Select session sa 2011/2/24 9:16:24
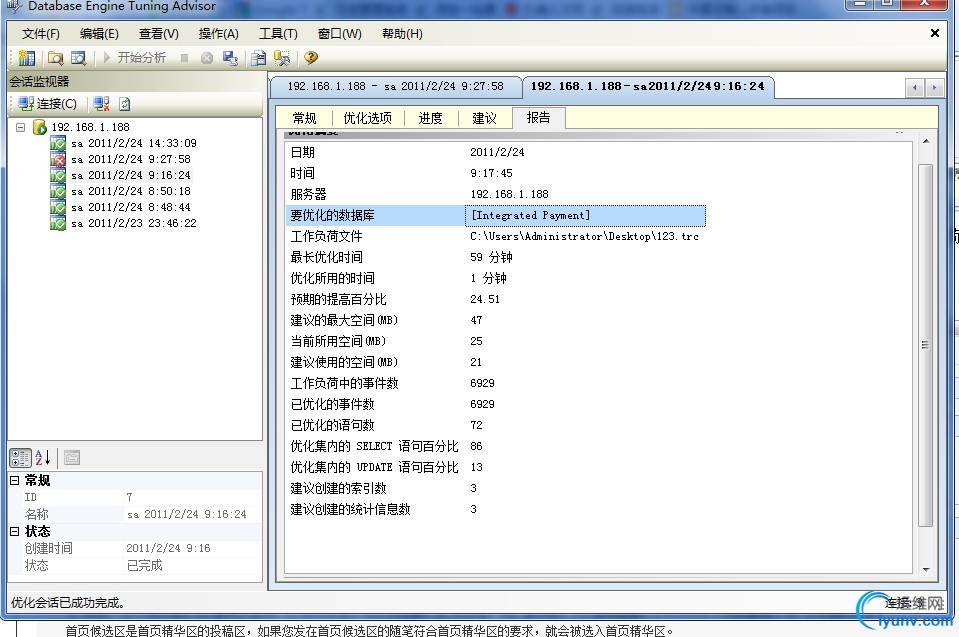The image size is (959, 637). tap(130, 175)
